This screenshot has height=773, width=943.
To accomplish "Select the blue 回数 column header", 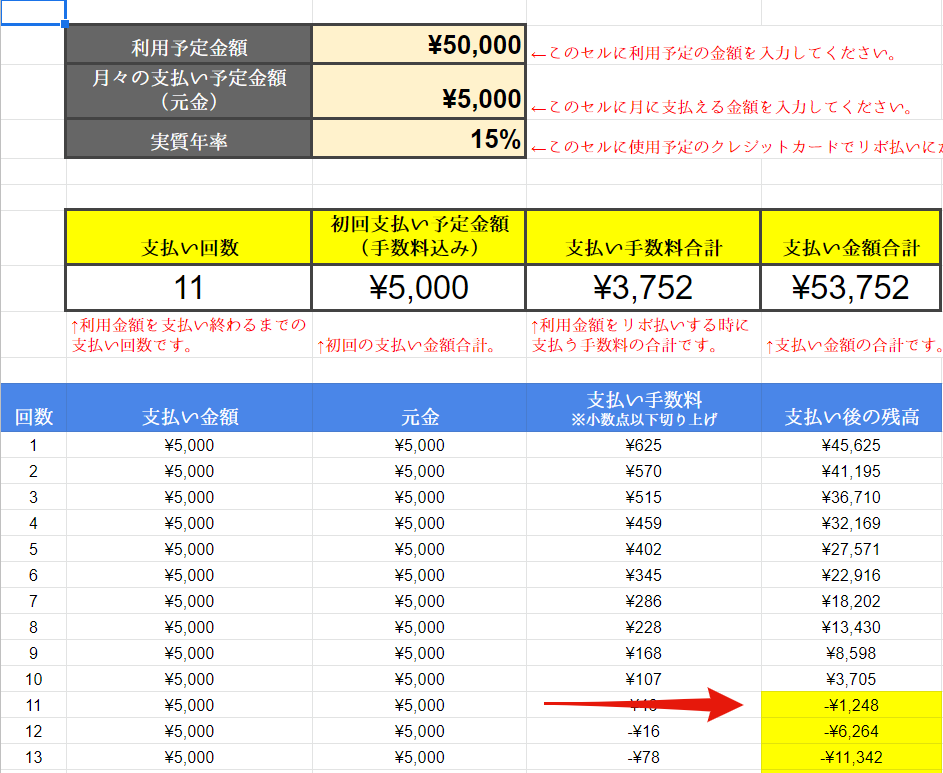I will (34, 407).
